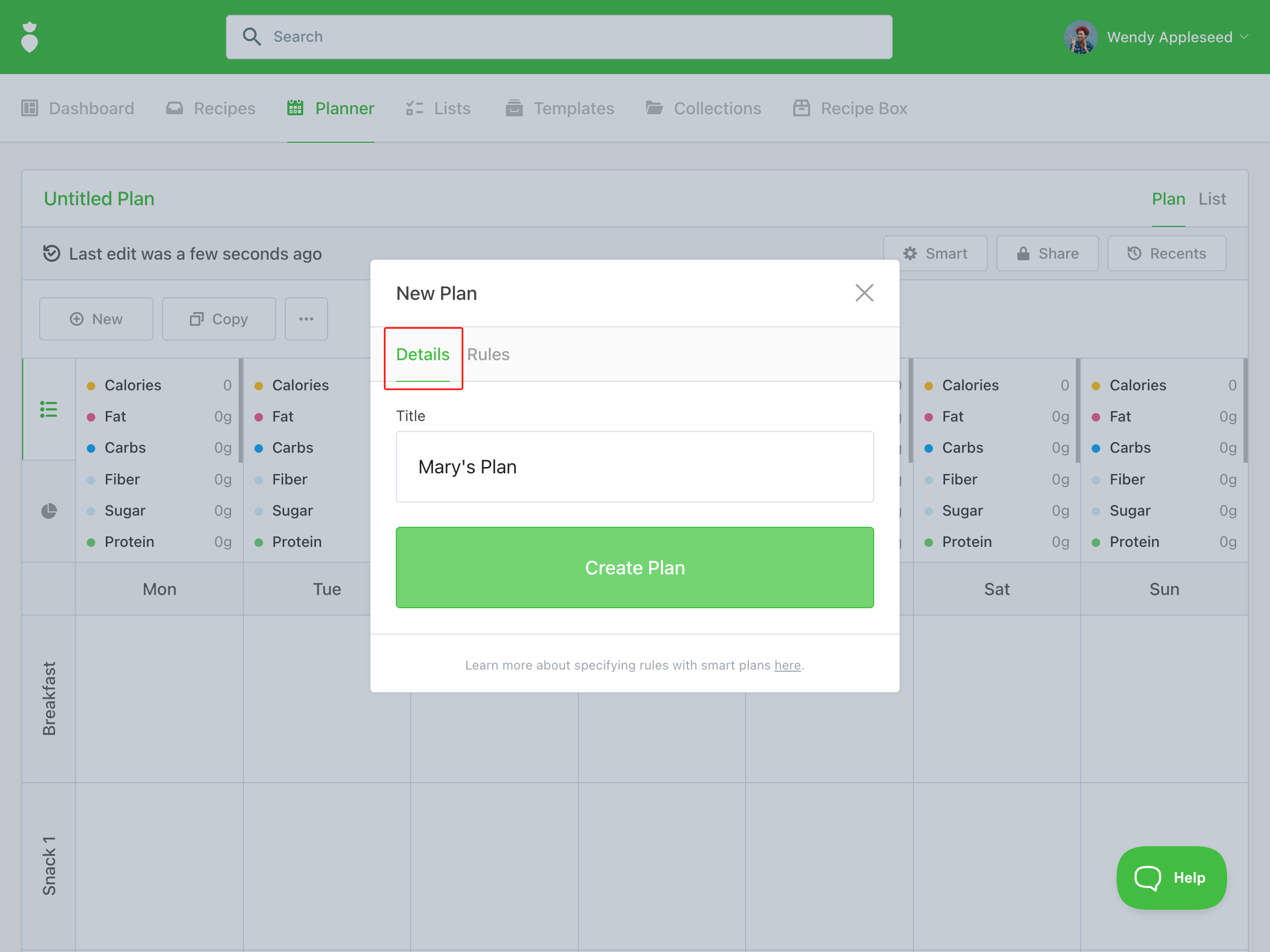Expand the Wendy Appleseed account chevron
This screenshot has height=952, width=1270.
click(x=1244, y=38)
